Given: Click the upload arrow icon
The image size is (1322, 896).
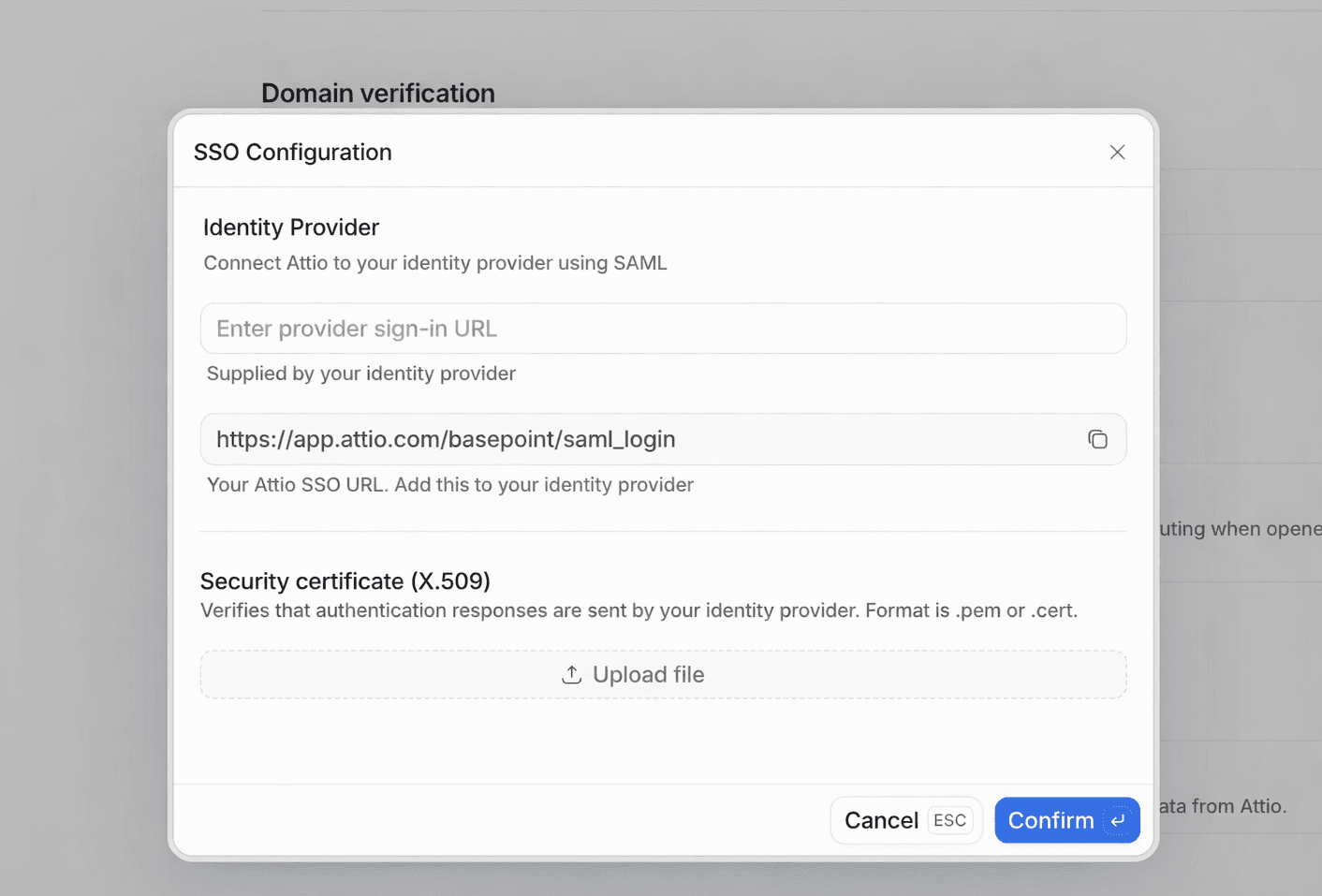Looking at the screenshot, I should [570, 674].
